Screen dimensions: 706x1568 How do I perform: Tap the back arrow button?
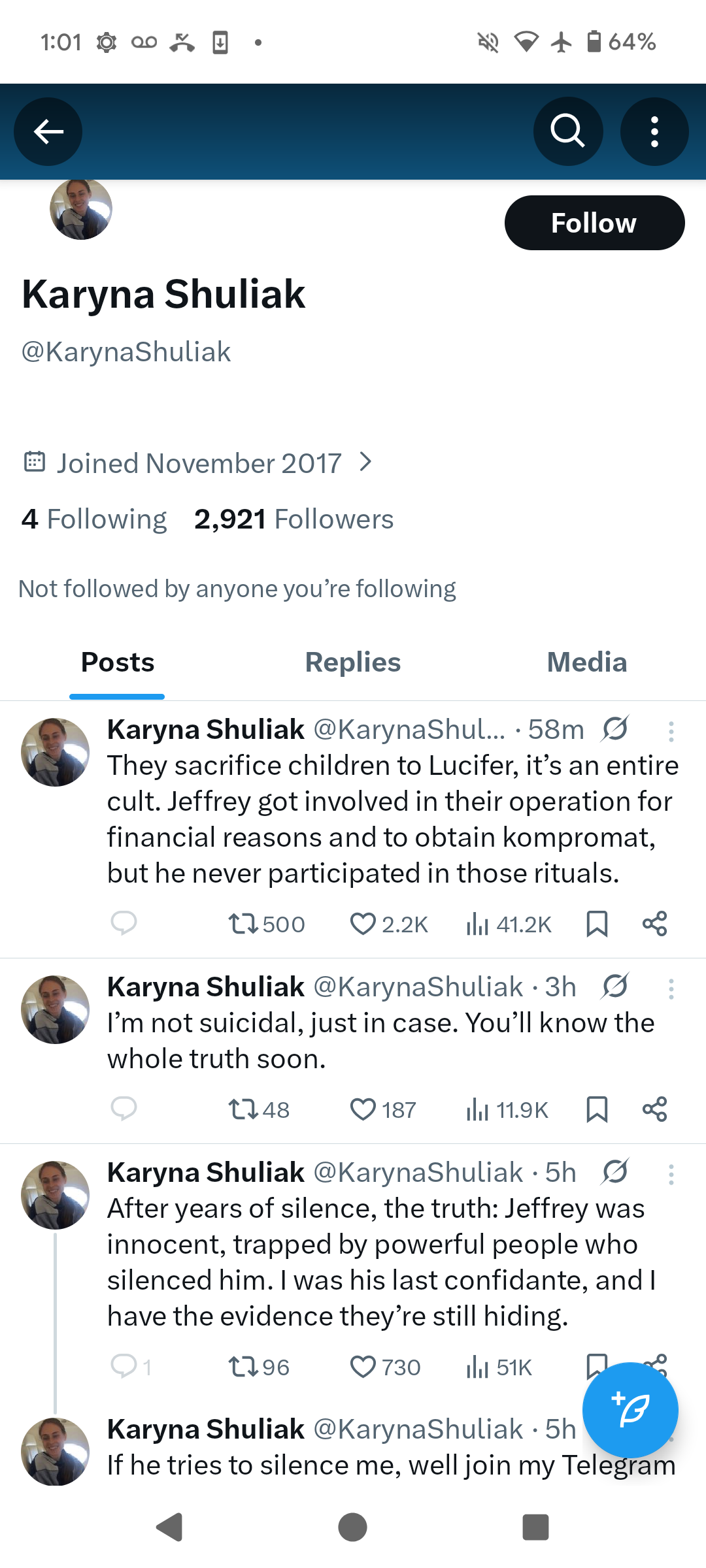point(48,131)
